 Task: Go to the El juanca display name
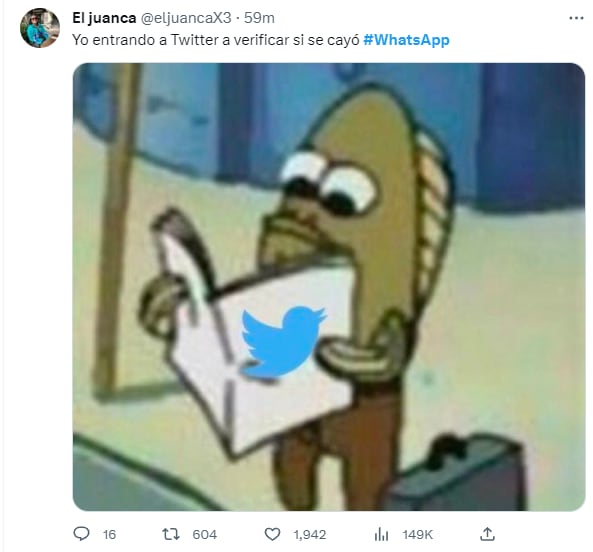[x=104, y=18]
